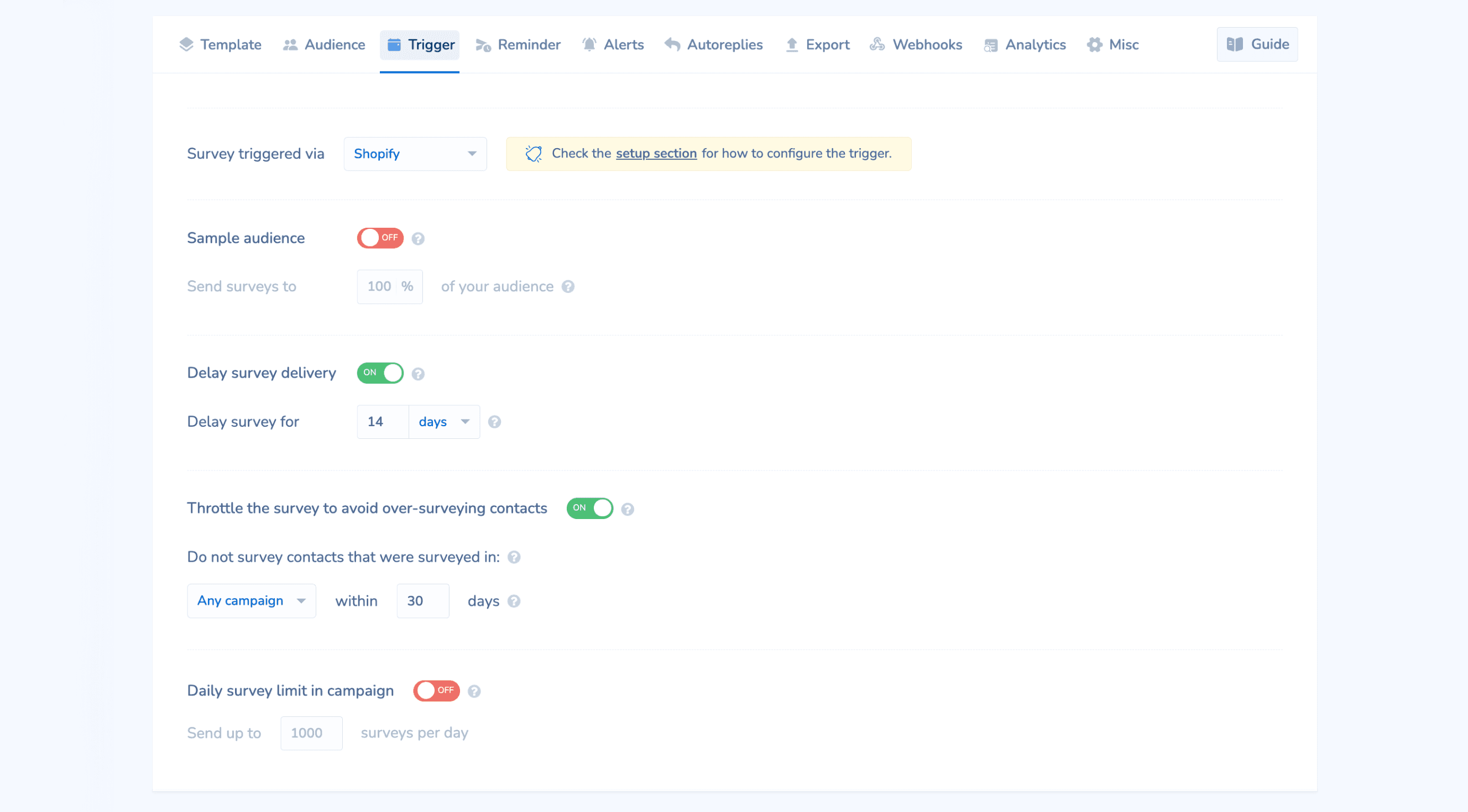Click help icon beside Daily survey limit toggle
This screenshot has height=812, width=1468.
(473, 691)
